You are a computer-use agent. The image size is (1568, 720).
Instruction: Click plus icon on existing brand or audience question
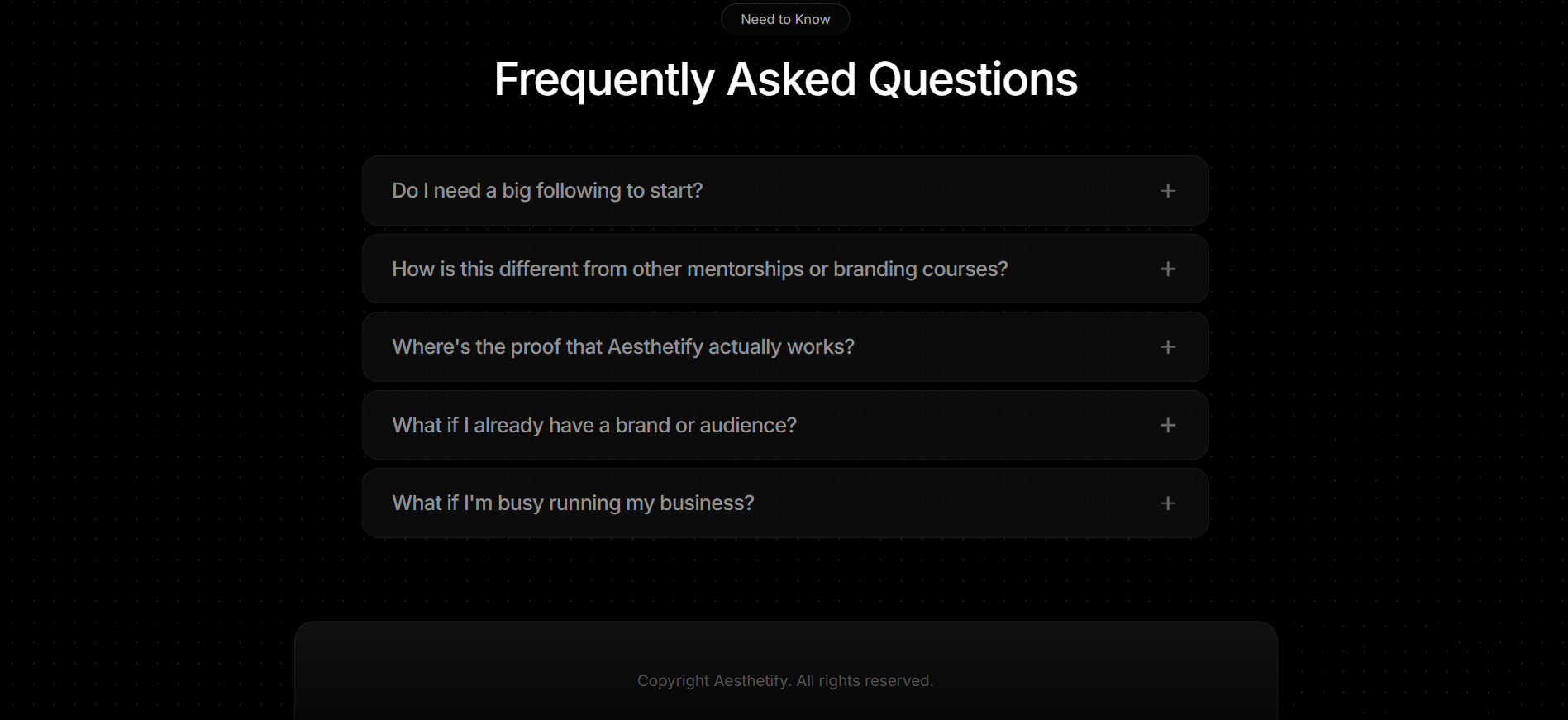[x=1167, y=425]
